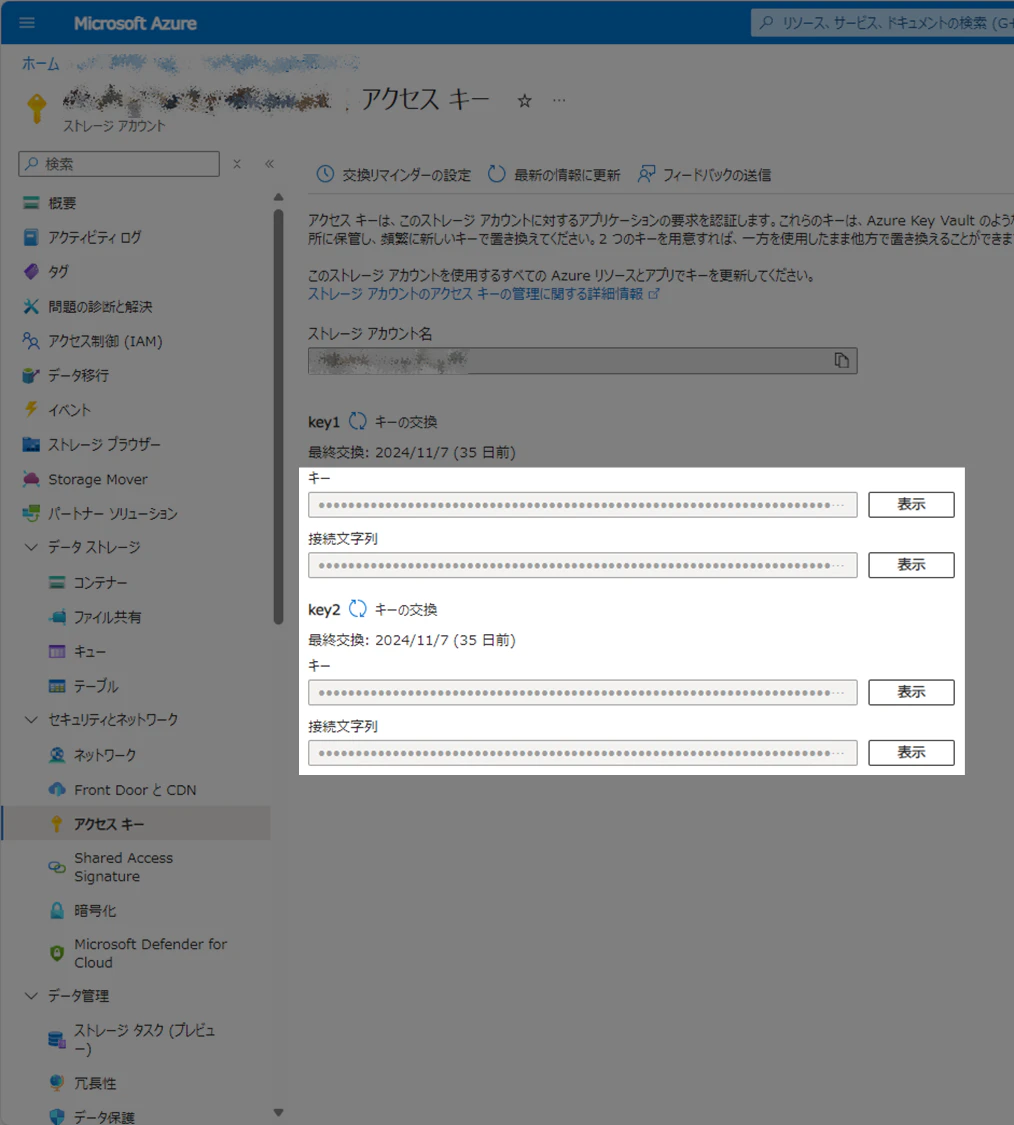1014x1125 pixels.
Task: Open the access key management details link
Action: click(x=484, y=294)
